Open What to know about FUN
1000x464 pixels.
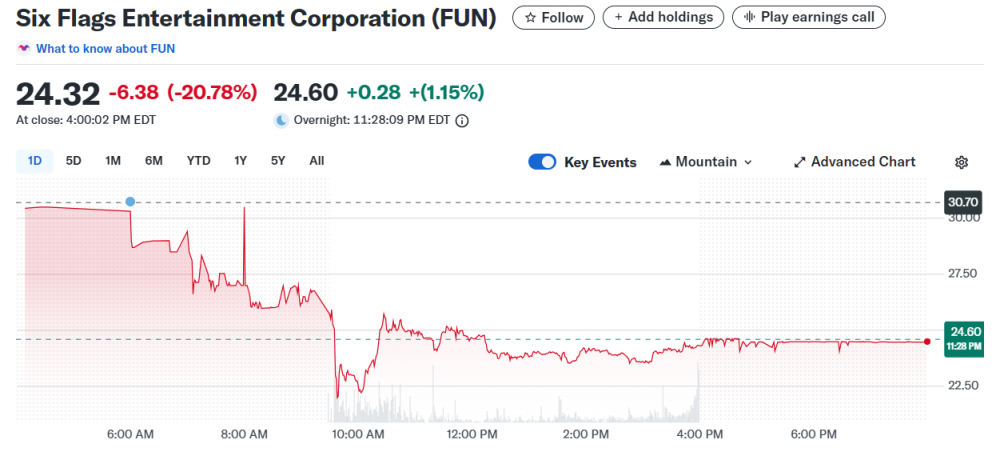click(x=106, y=48)
